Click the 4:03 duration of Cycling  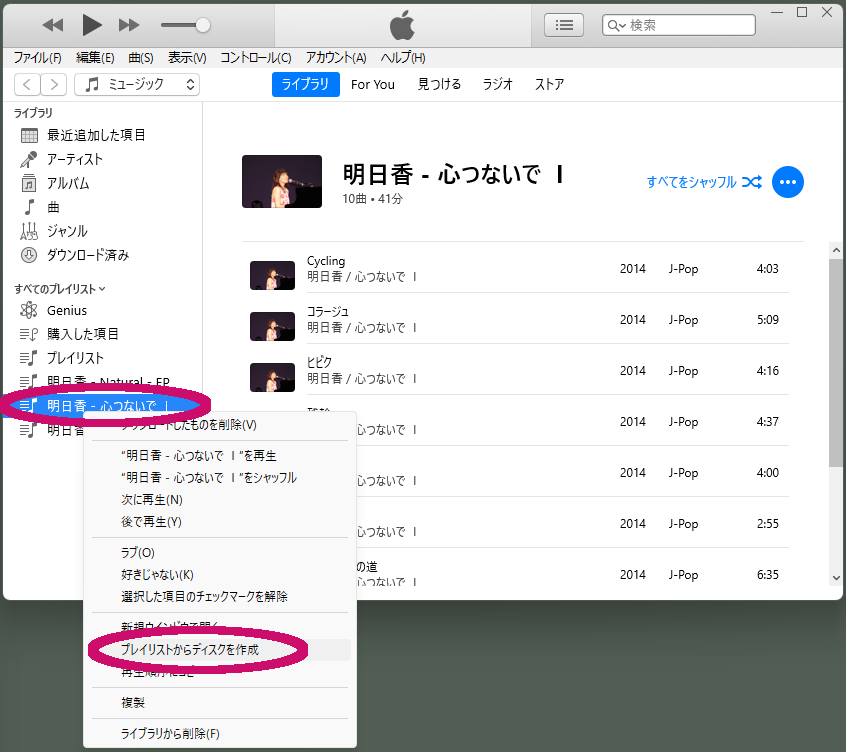coord(767,269)
